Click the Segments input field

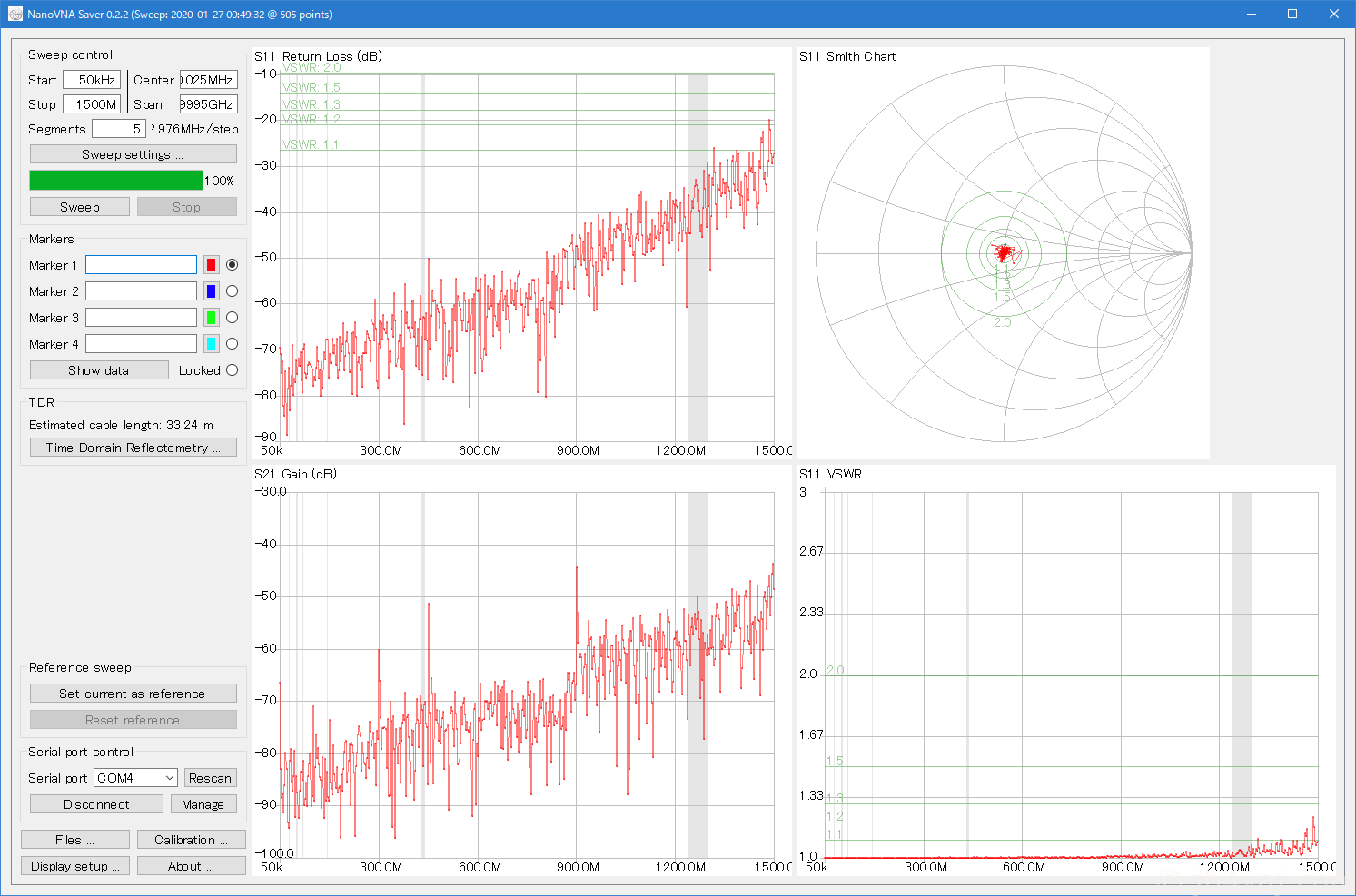pos(119,129)
